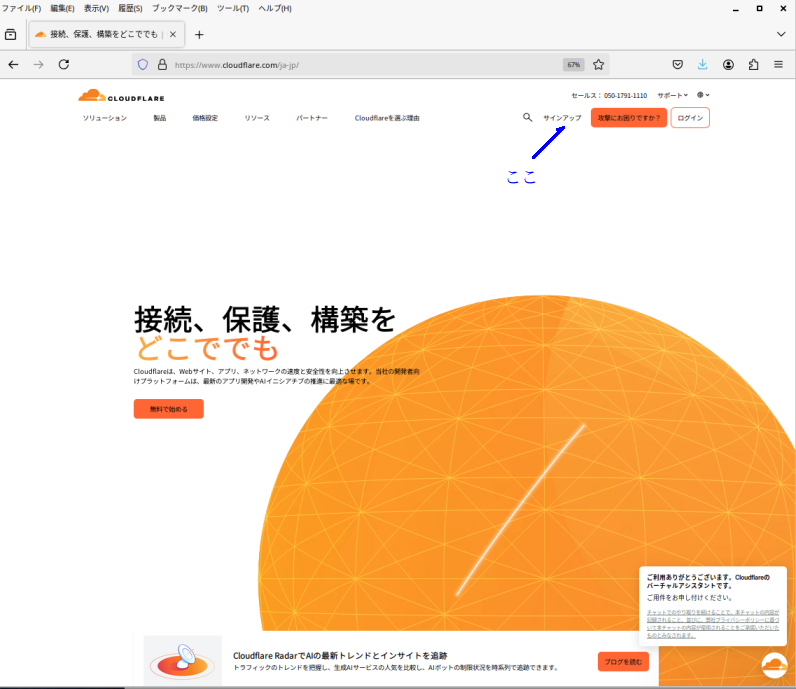Open the Cloudflareを選ぶ理由 menu
The image size is (796, 689).
(387, 118)
